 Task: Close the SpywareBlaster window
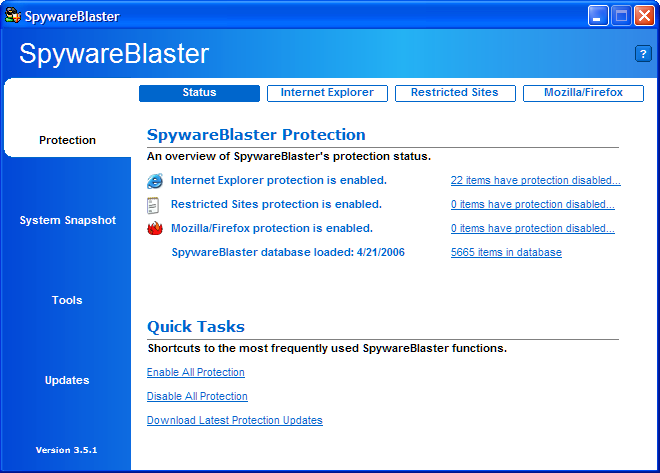644,16
